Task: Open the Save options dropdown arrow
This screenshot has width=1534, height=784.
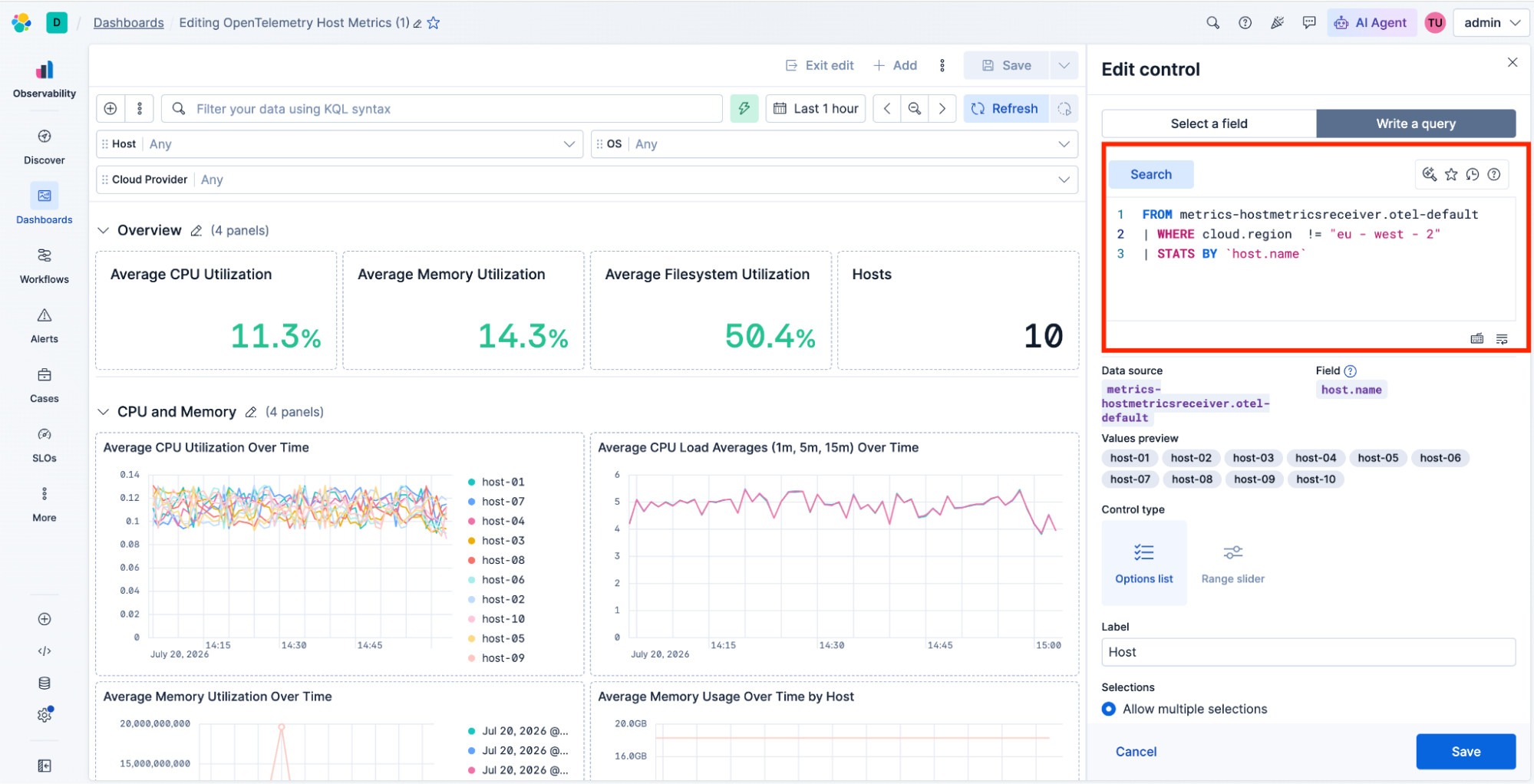Action: 1064,66
